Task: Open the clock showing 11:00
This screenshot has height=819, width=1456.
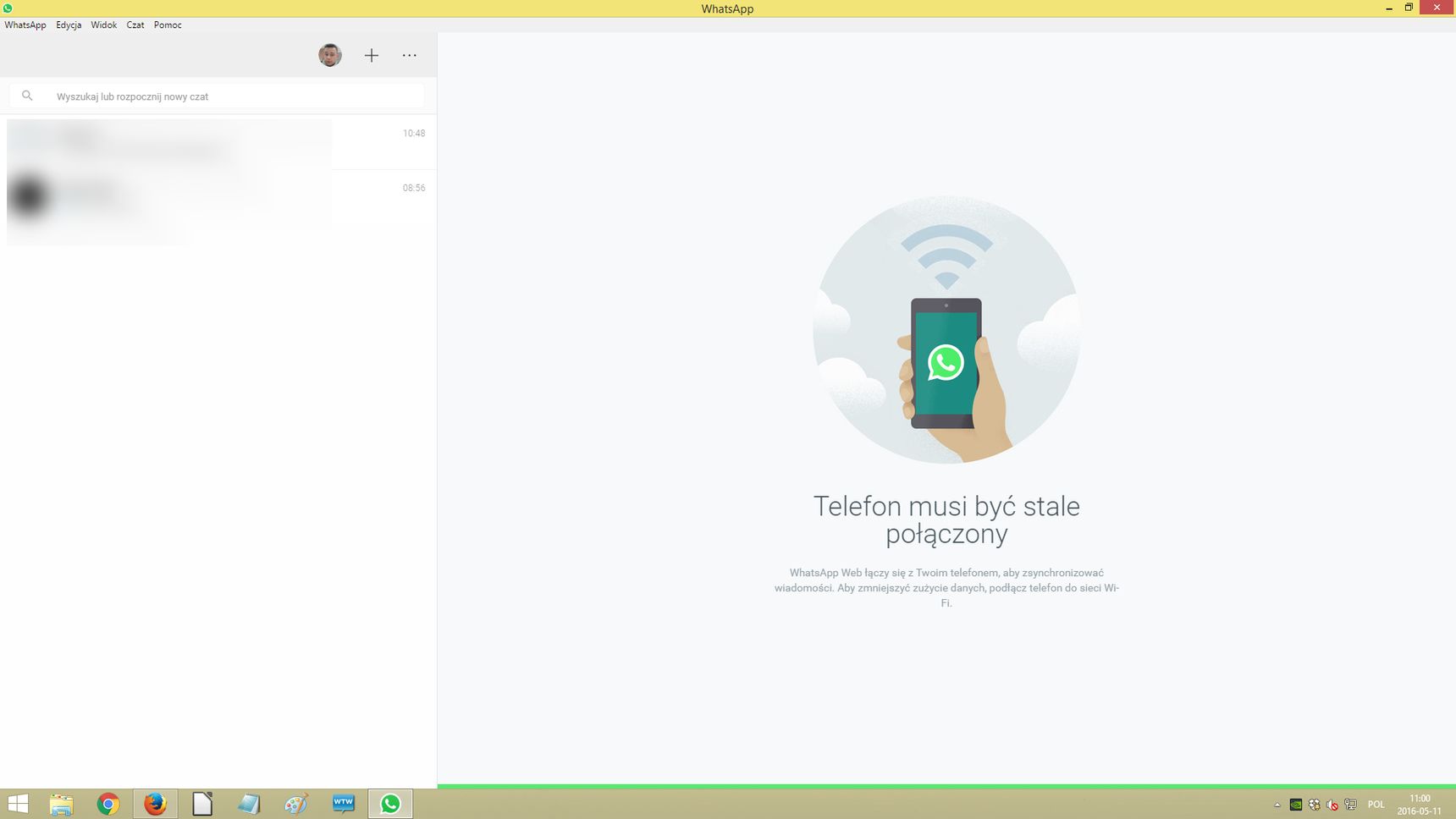Action: coord(1420,805)
